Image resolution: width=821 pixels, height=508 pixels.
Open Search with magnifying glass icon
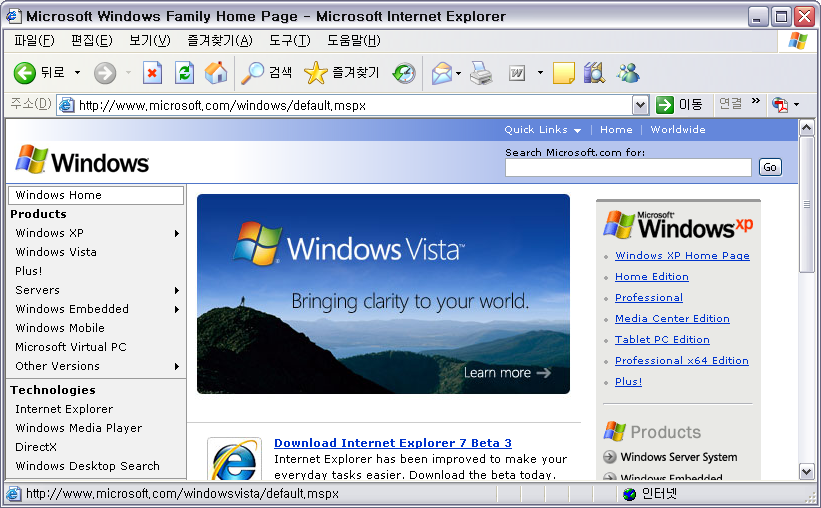point(252,73)
